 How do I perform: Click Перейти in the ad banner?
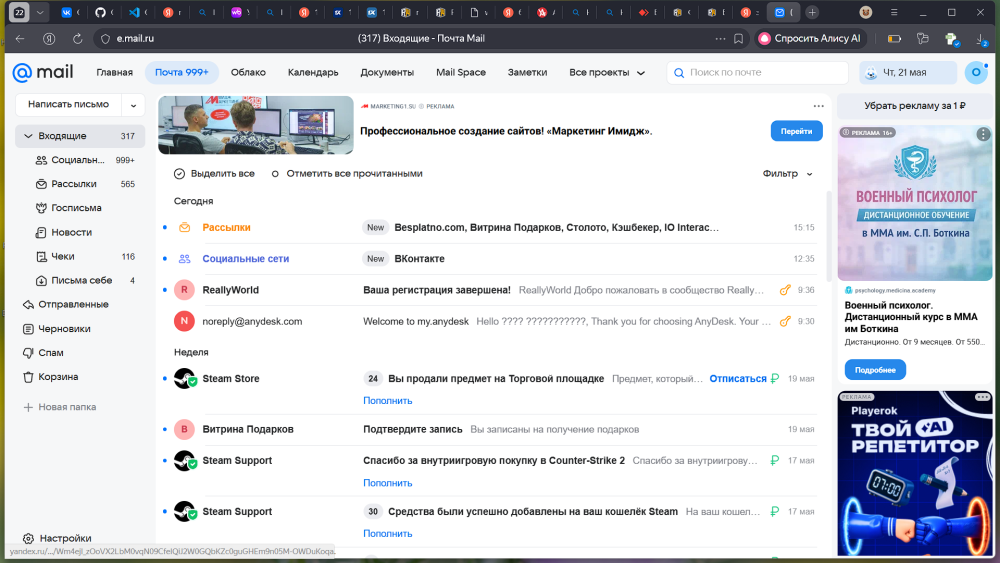[x=797, y=131]
